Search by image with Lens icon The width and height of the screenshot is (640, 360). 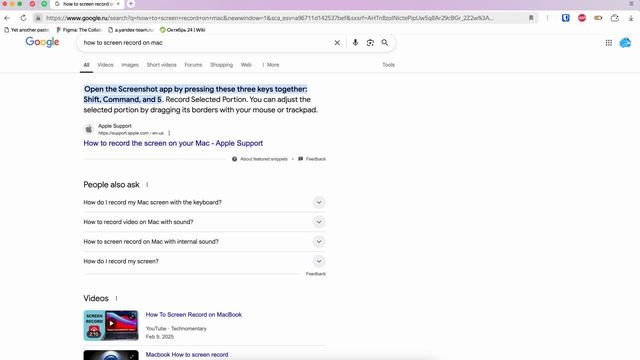pyautogui.click(x=370, y=42)
